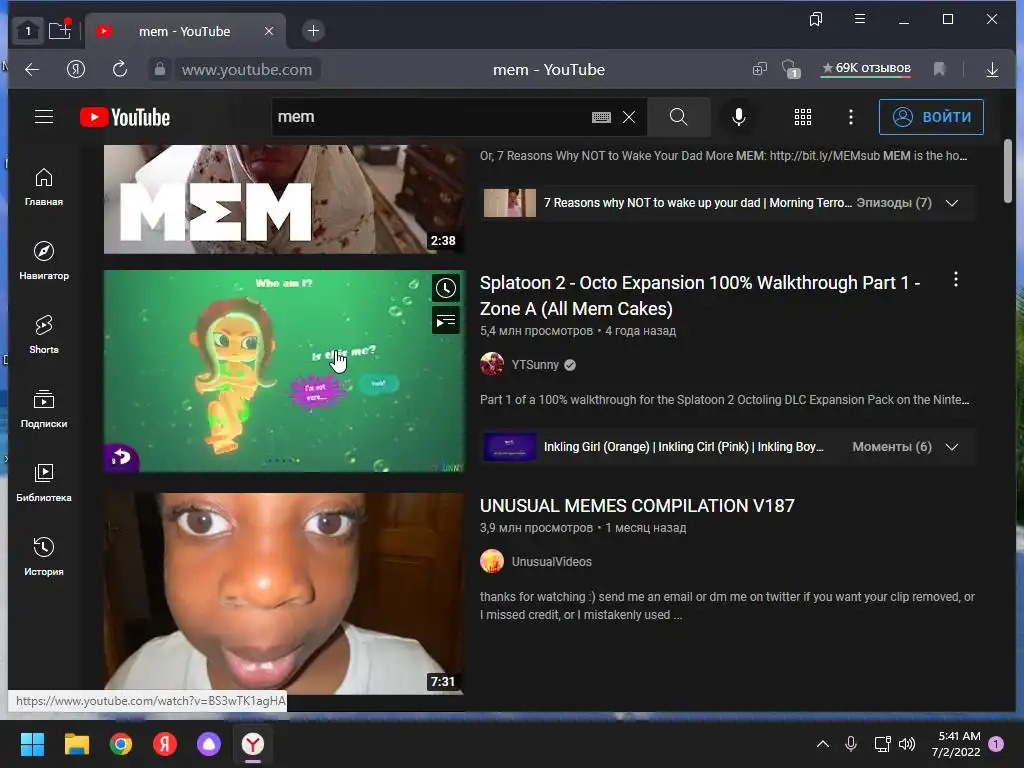Go to Главная in the sidebar
This screenshot has height=768, width=1024.
44,187
